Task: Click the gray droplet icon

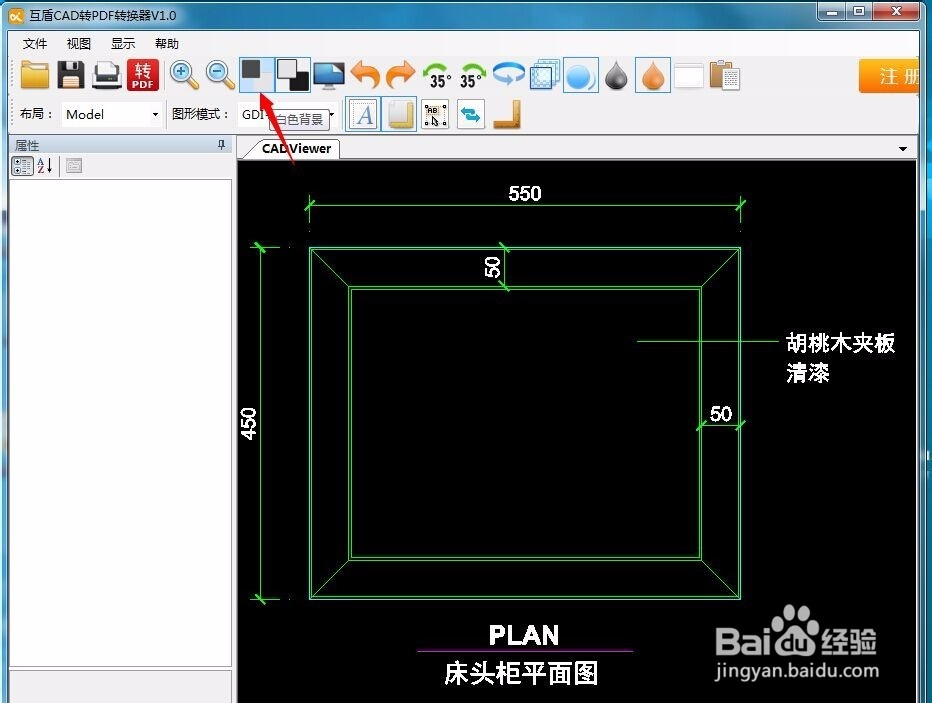Action: click(617, 75)
